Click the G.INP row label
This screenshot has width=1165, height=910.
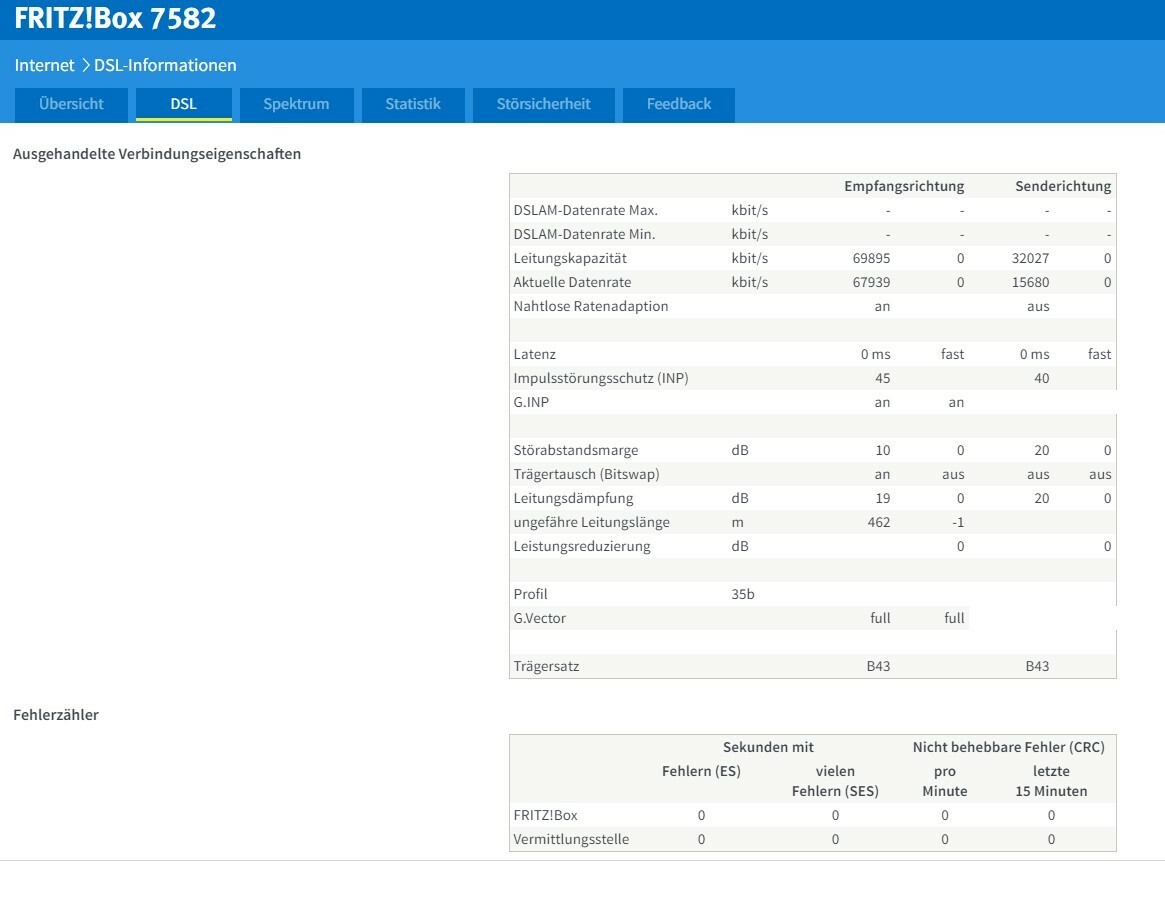click(531, 402)
